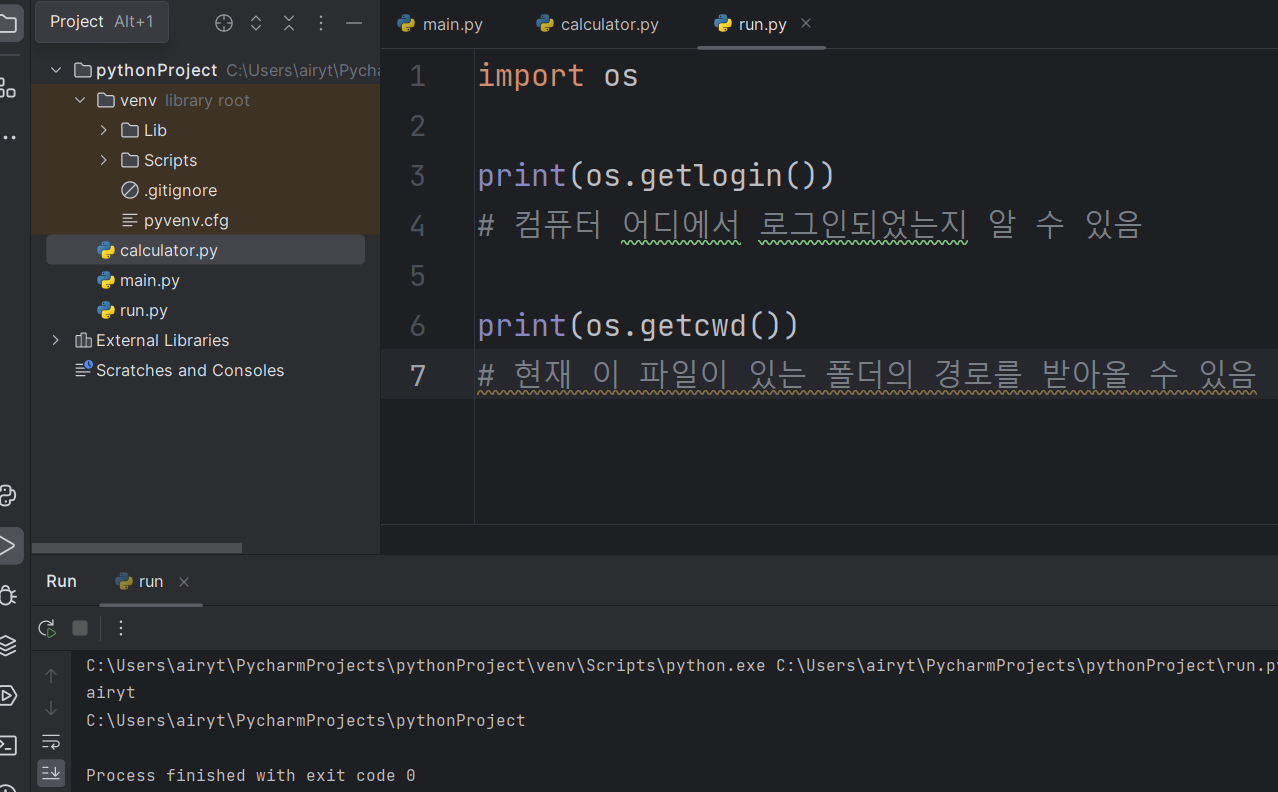Click 'Process finished with exit code 0' text

tap(251, 775)
